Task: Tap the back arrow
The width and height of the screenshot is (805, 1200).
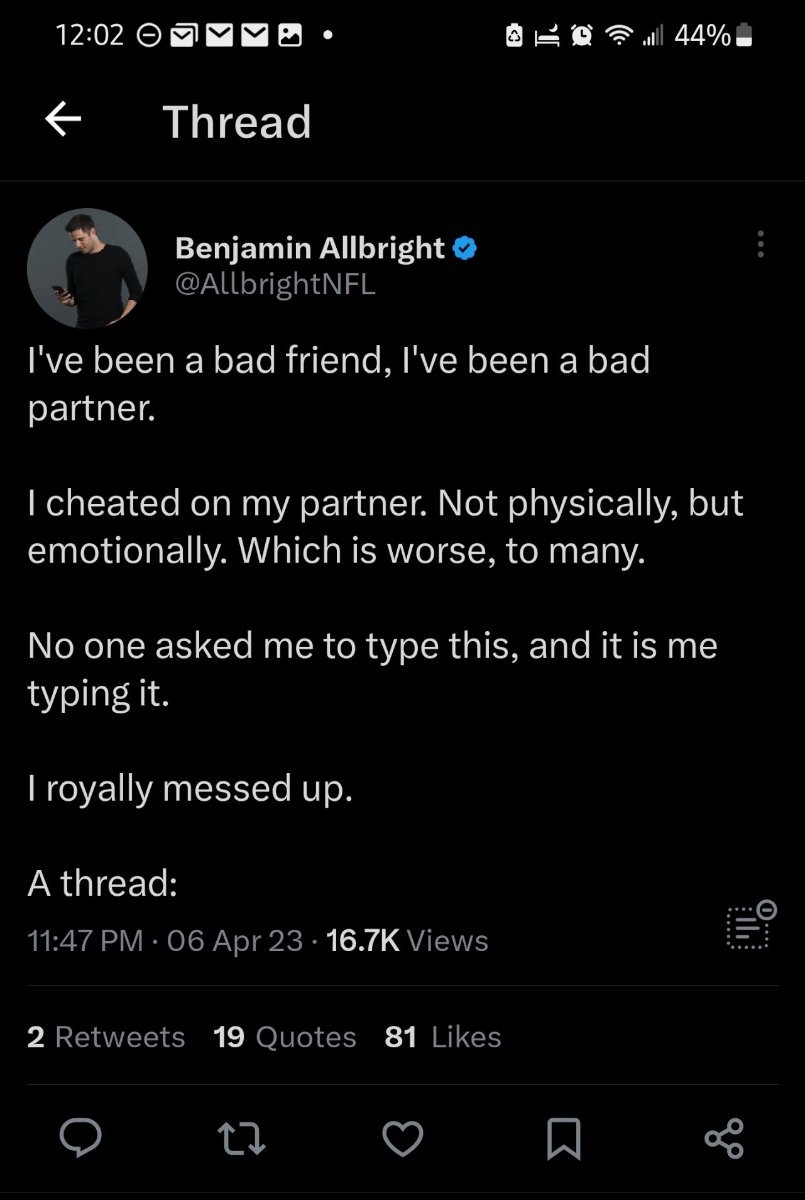Action: (63, 121)
